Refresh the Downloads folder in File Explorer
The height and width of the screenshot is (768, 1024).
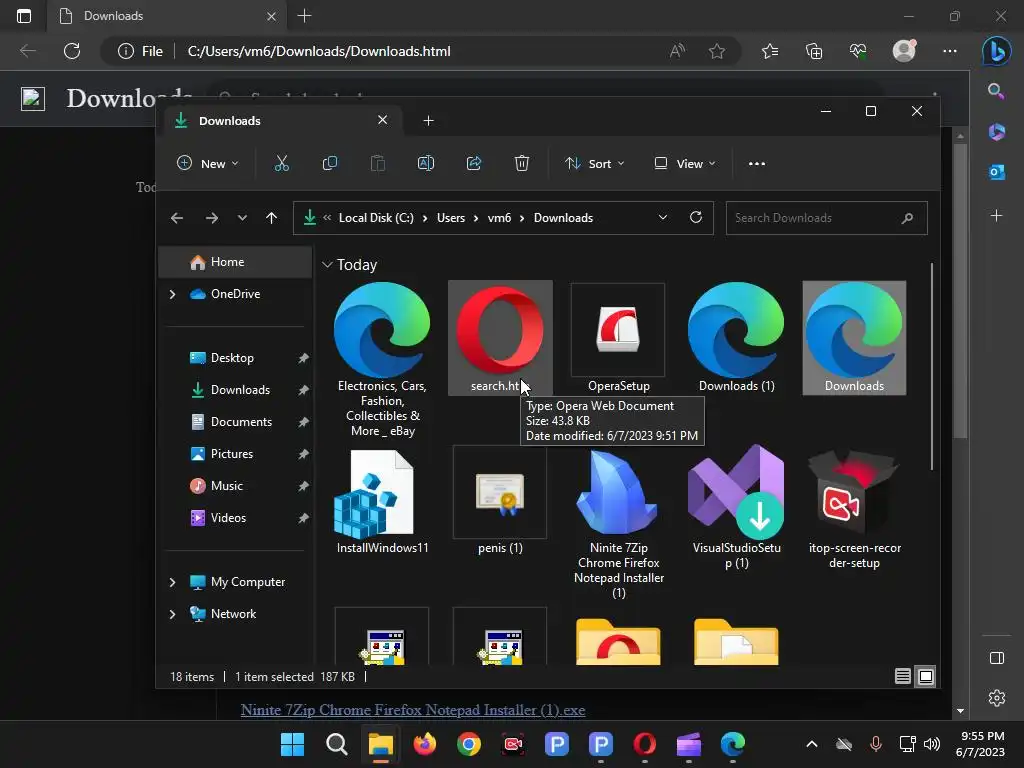coord(696,217)
